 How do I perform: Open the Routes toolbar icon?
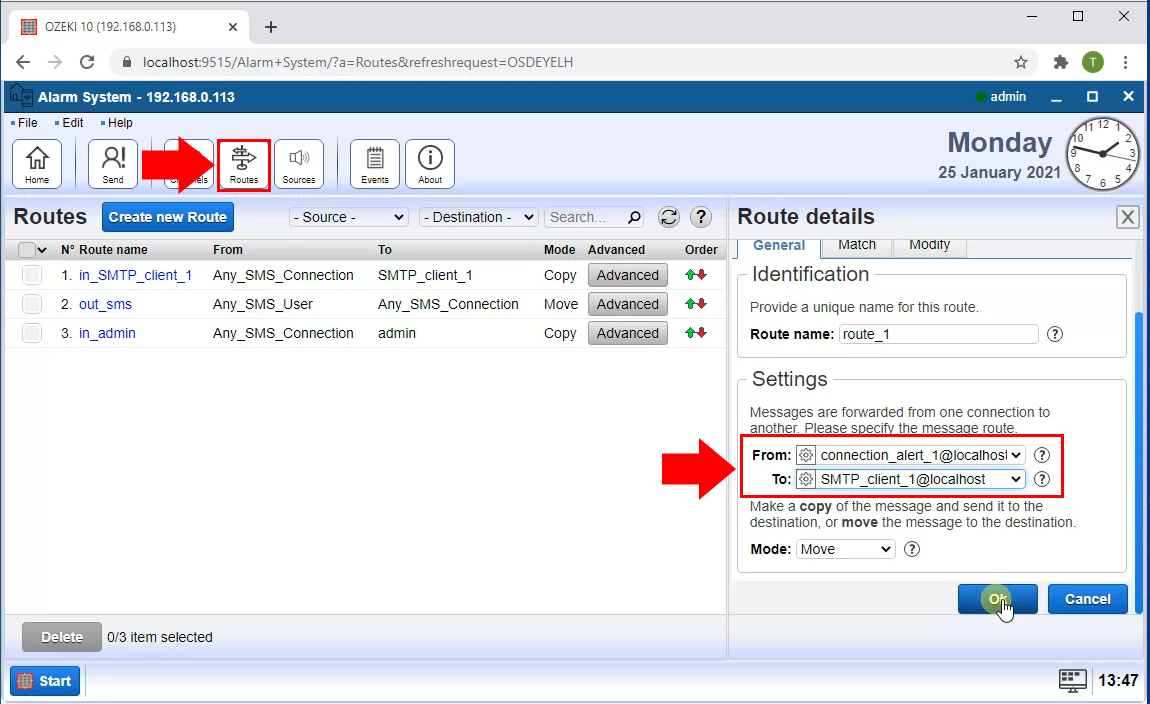tap(243, 165)
